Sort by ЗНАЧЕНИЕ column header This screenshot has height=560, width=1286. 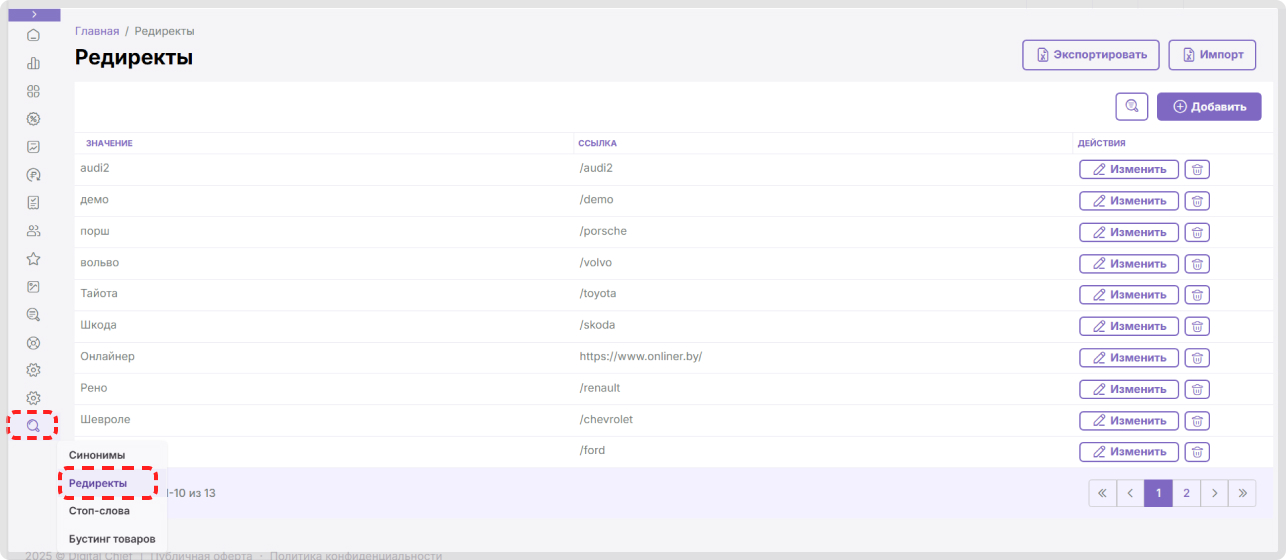point(109,143)
